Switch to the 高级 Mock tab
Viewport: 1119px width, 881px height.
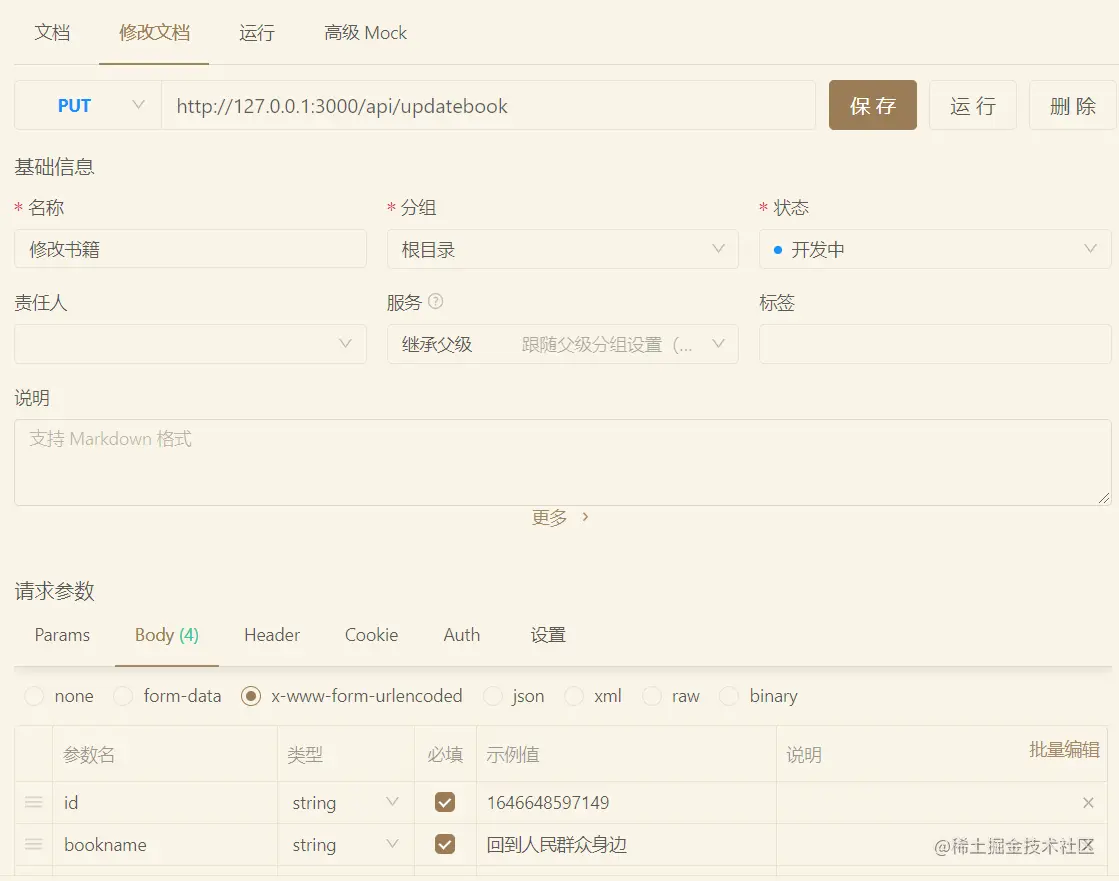365,33
